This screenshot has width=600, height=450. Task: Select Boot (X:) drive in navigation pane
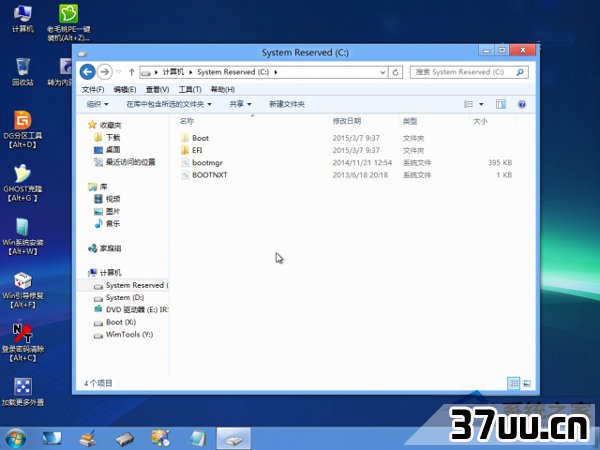(x=115, y=322)
